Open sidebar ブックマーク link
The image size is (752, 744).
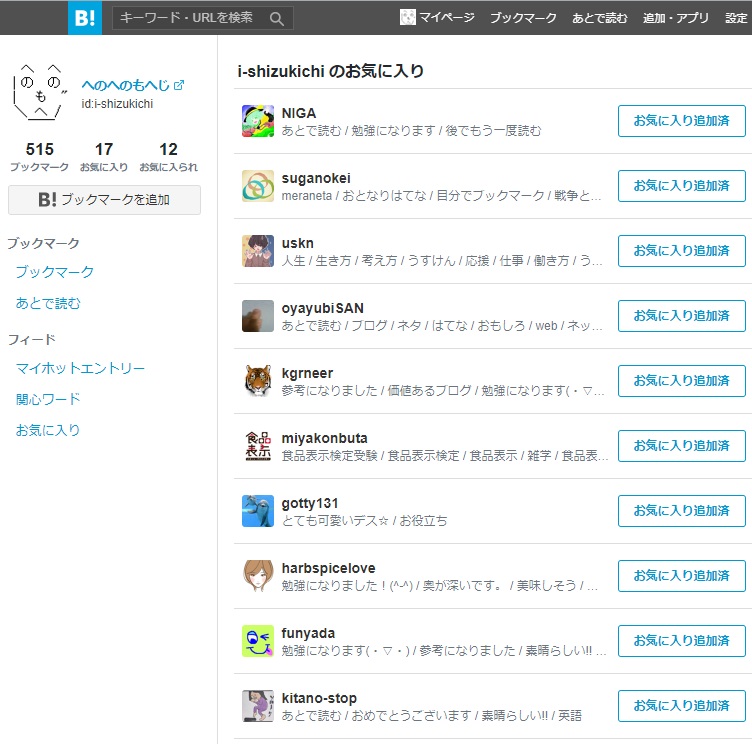tap(55, 272)
